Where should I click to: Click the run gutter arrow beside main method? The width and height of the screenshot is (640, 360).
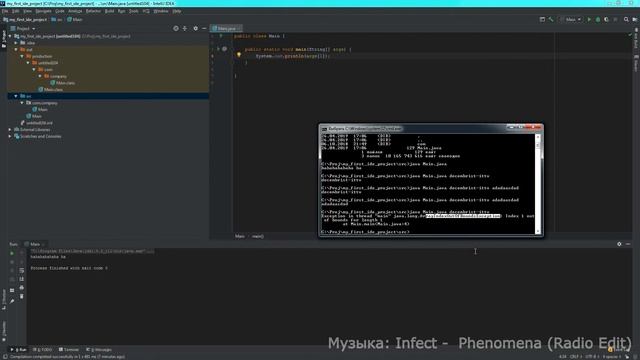218,49
